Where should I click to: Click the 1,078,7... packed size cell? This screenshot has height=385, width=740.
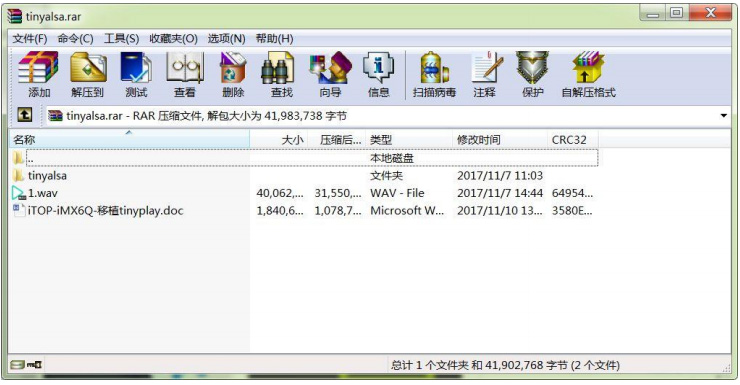pyautogui.click(x=338, y=210)
